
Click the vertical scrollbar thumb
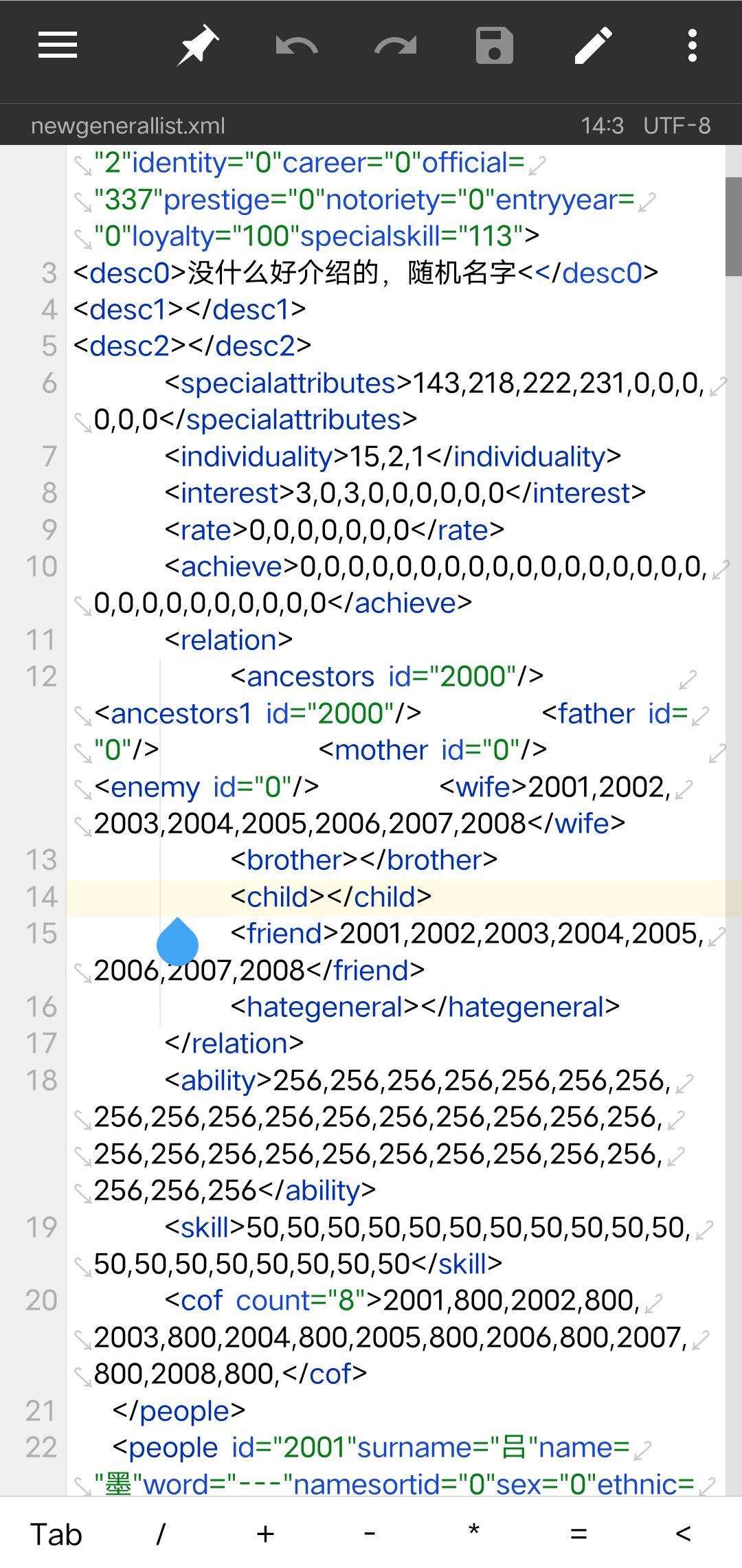click(x=733, y=227)
